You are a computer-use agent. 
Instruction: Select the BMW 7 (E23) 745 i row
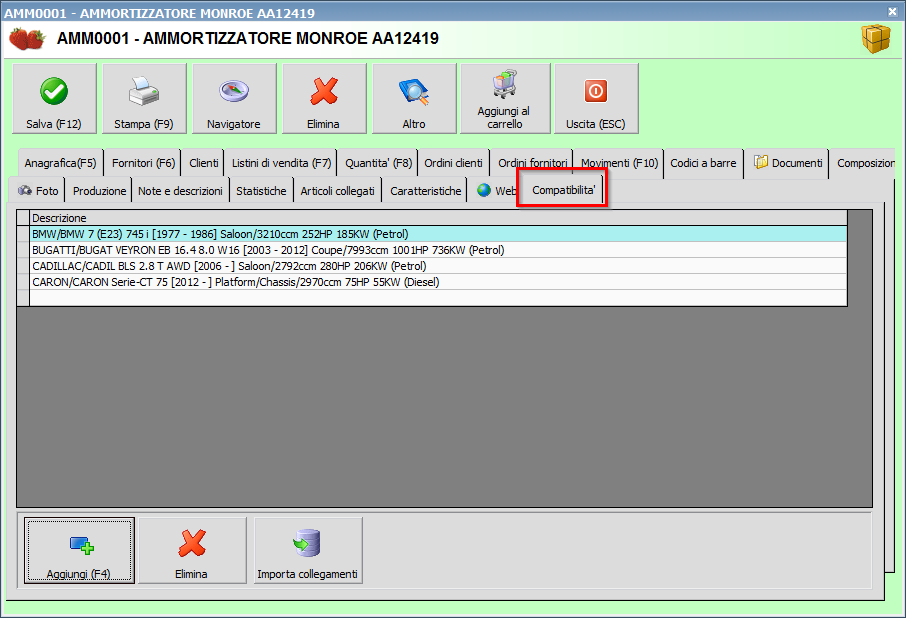(439, 234)
